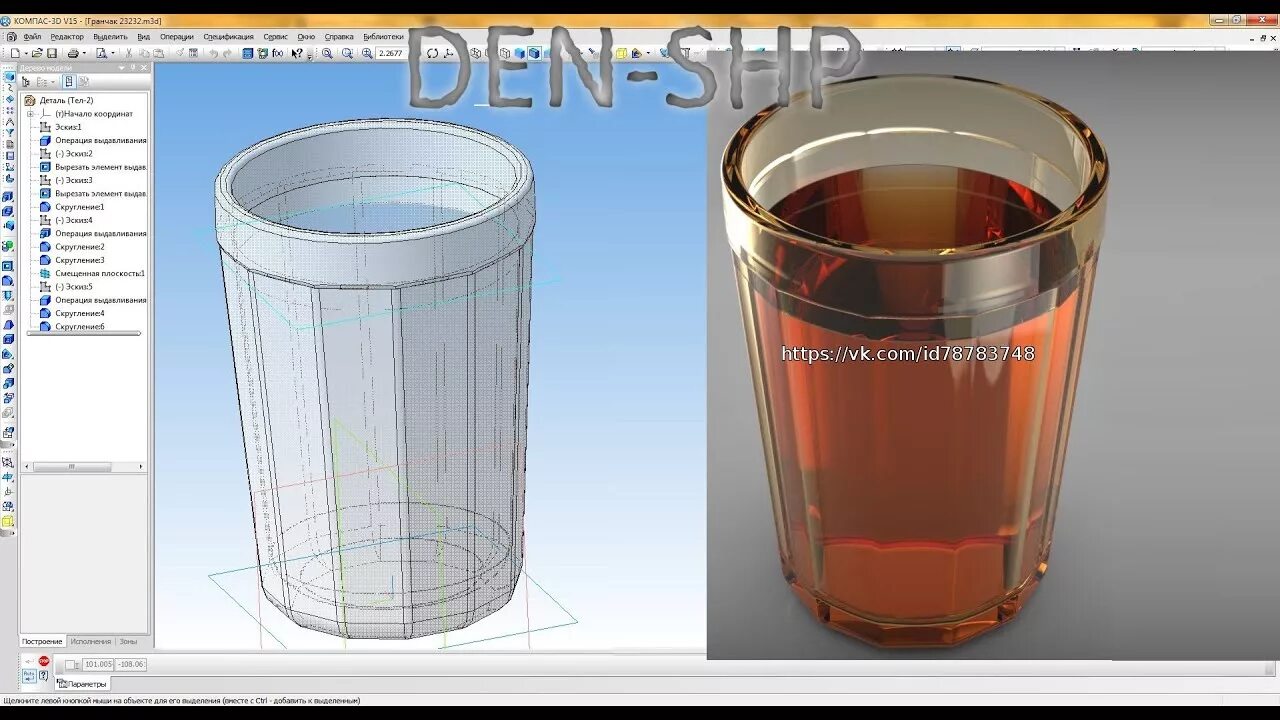Image resolution: width=1280 pixels, height=720 pixels.
Task: Select Скругление:3 in model tree
Action: [72, 260]
